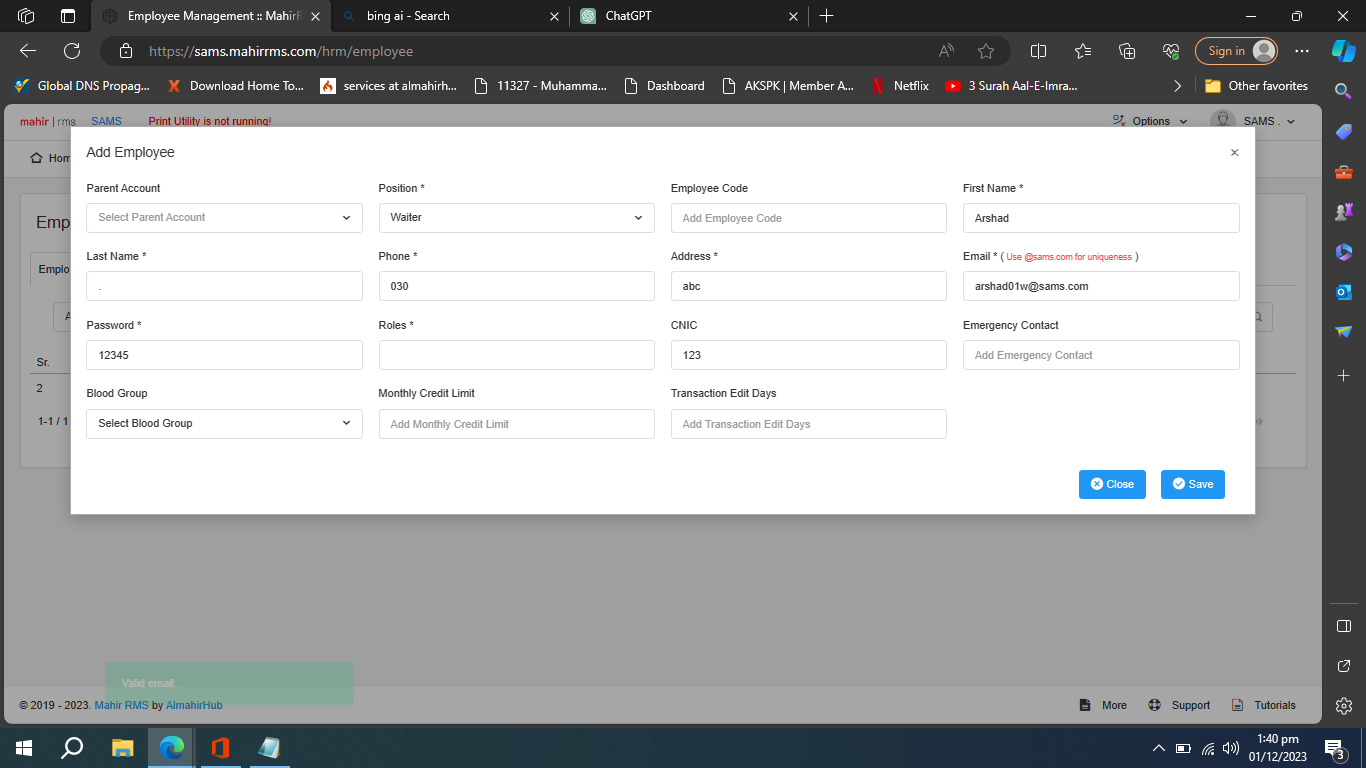Screen dimensions: 1366x768
Task: Add this page to favorites star
Action: [986, 51]
